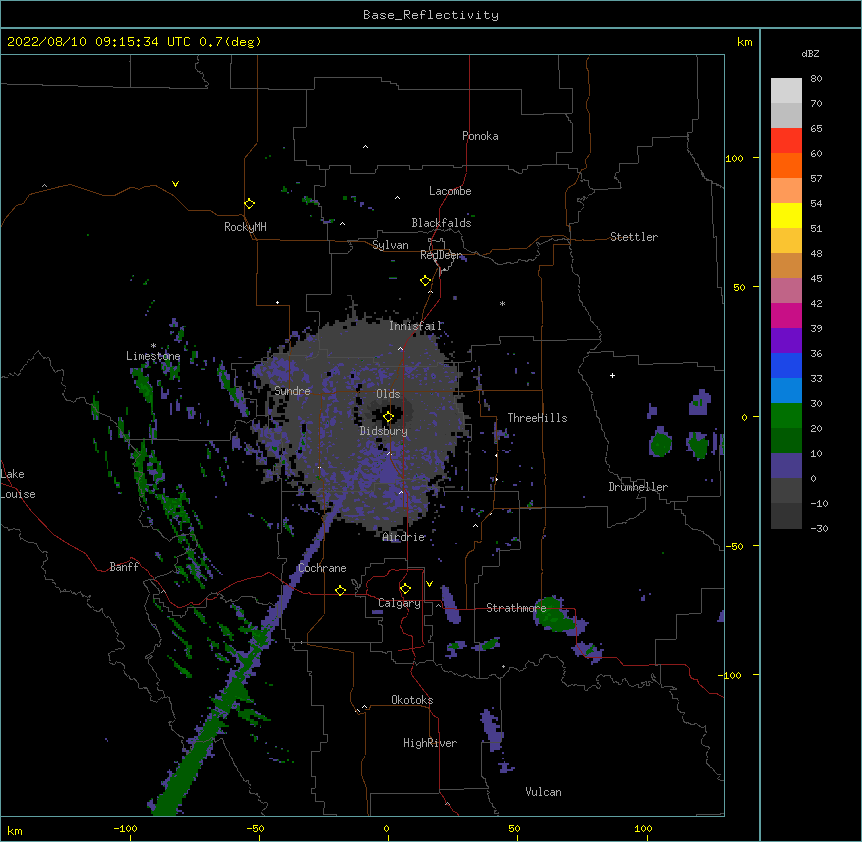Click the Okotoks city label
Viewport: 862px width, 842px height.
pyautogui.click(x=412, y=700)
